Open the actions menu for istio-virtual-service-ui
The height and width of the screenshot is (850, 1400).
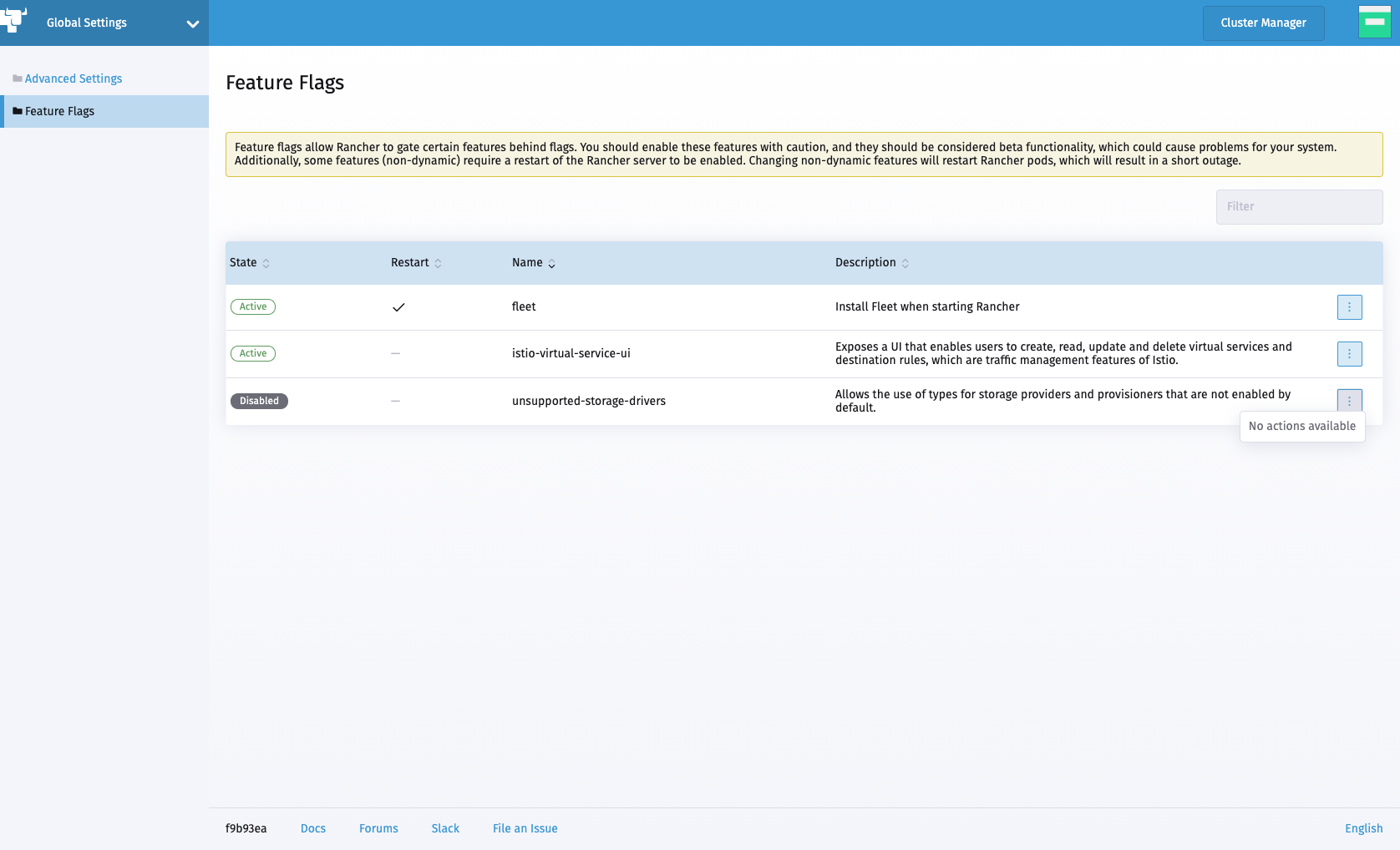(1349, 353)
